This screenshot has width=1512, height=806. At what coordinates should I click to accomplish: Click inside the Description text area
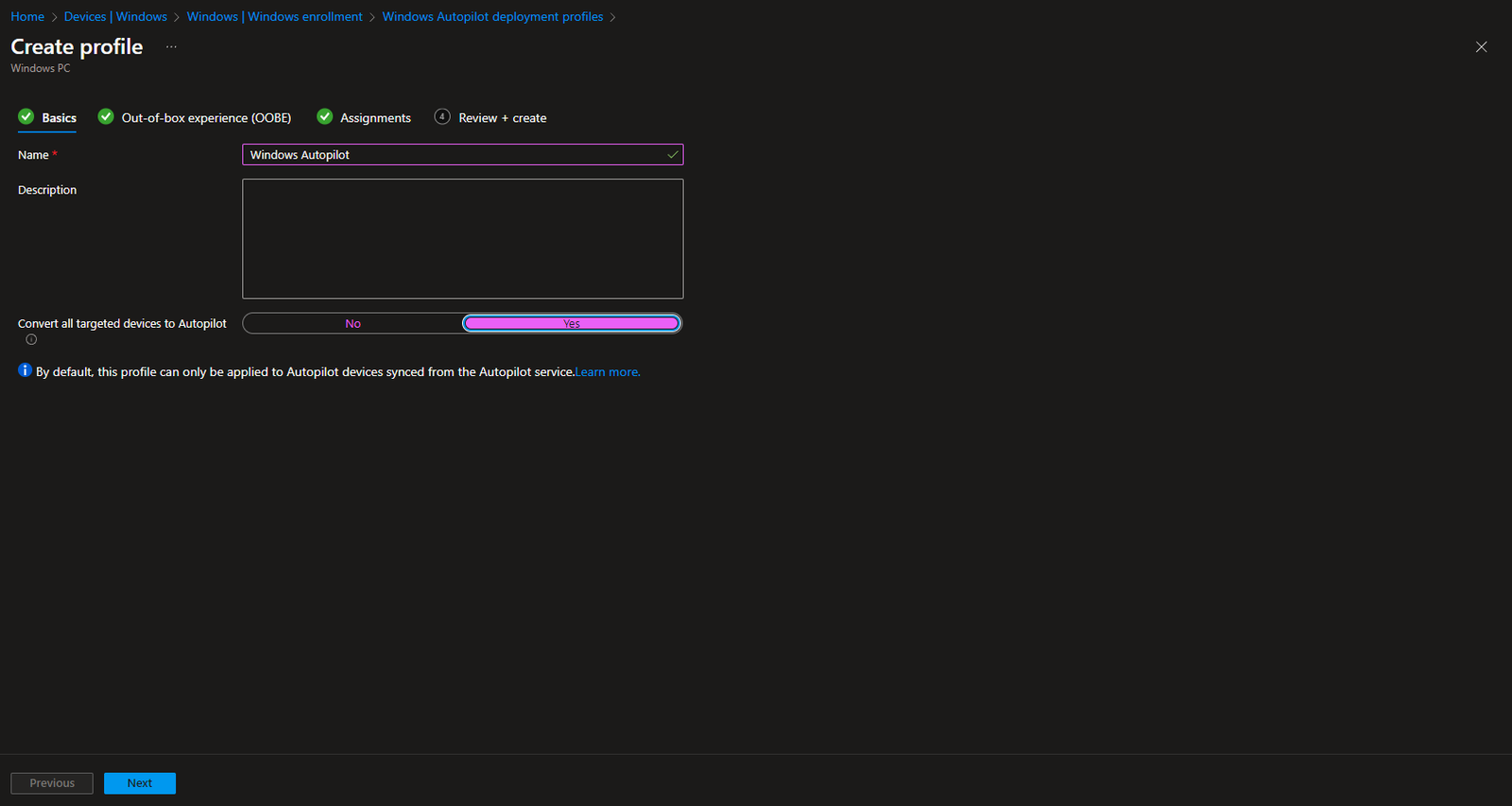click(x=462, y=238)
